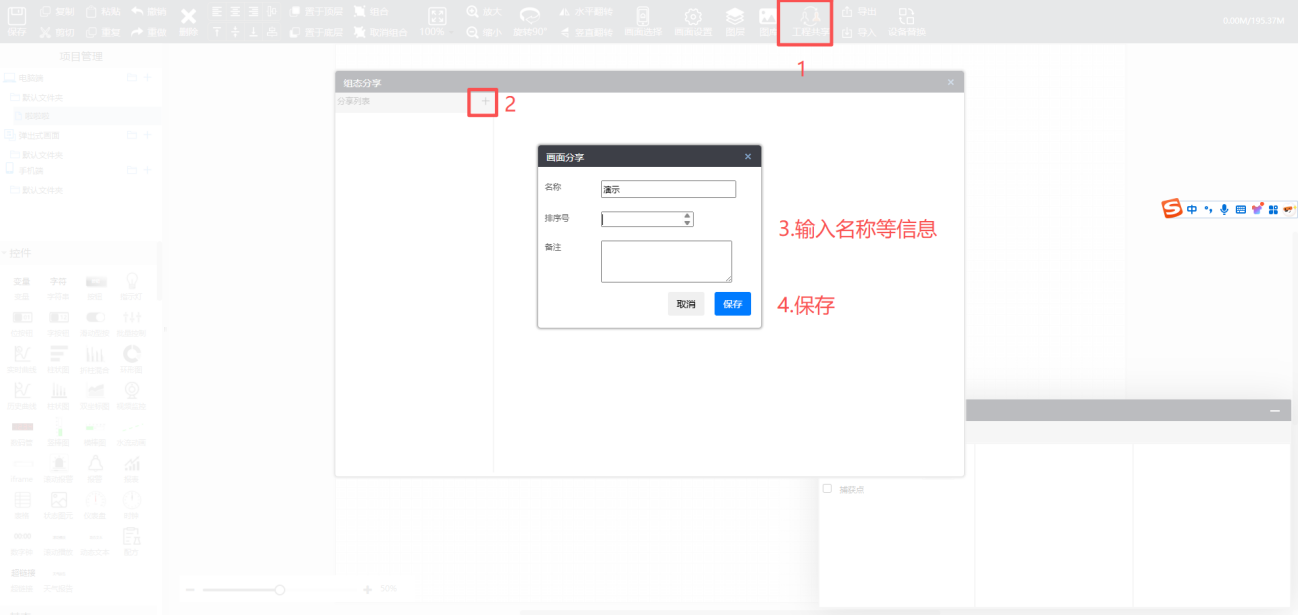Click the plus icon beside 分享列表
Screen dimensions: 1298x615
coord(485,101)
